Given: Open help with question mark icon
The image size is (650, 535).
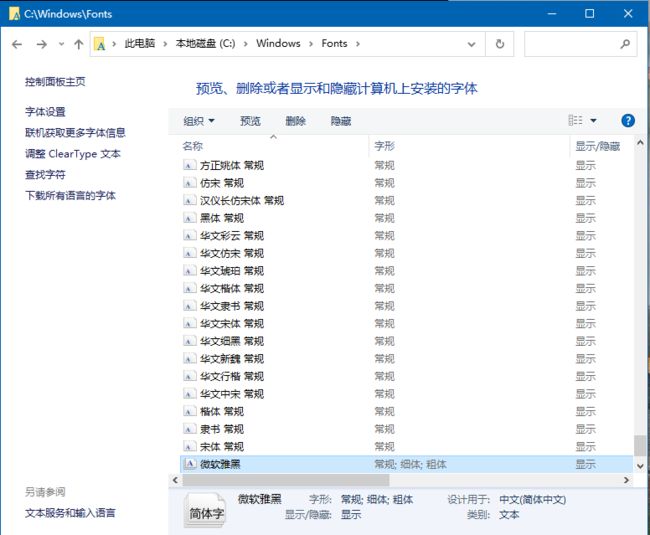Looking at the screenshot, I should 628,121.
